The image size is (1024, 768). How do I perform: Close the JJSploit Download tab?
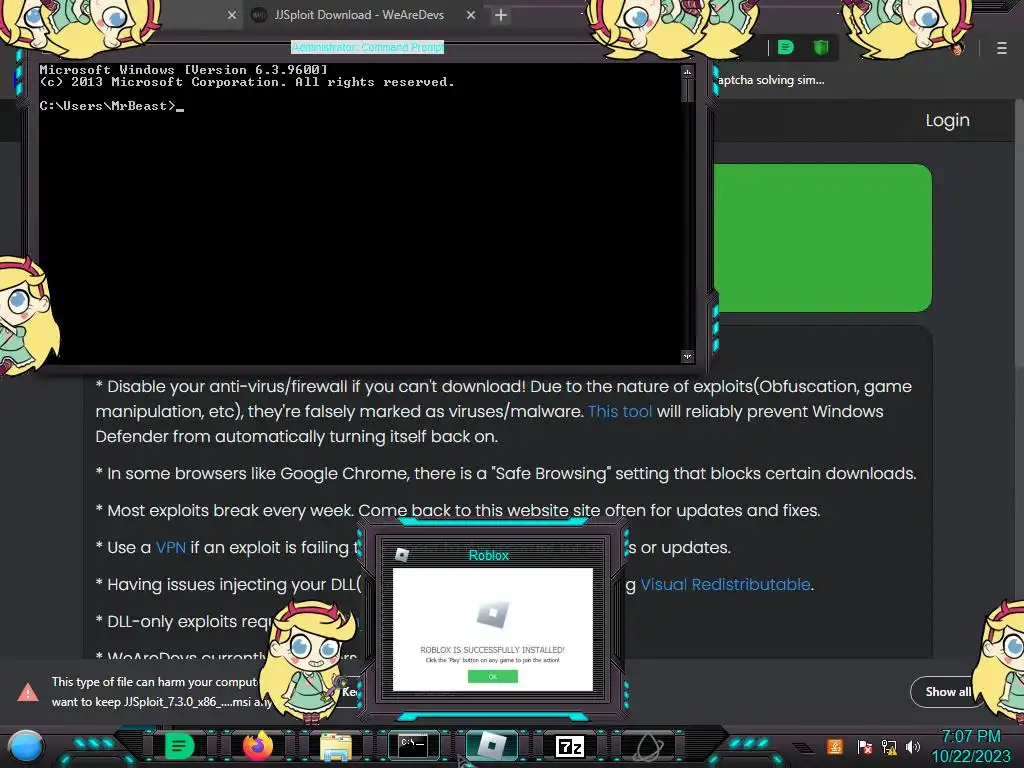click(x=471, y=15)
